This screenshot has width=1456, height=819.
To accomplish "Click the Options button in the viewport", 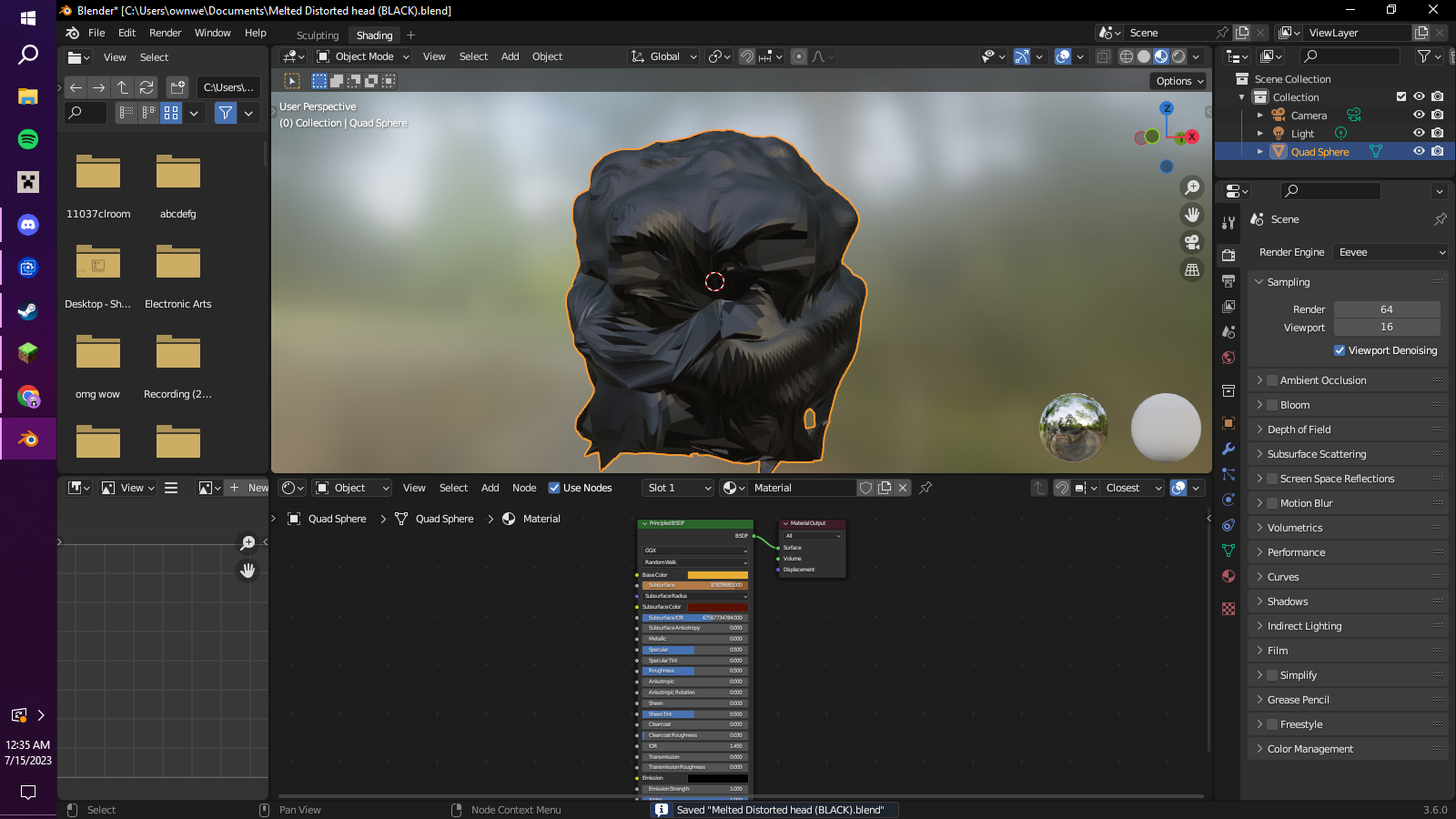I will coord(1178,81).
